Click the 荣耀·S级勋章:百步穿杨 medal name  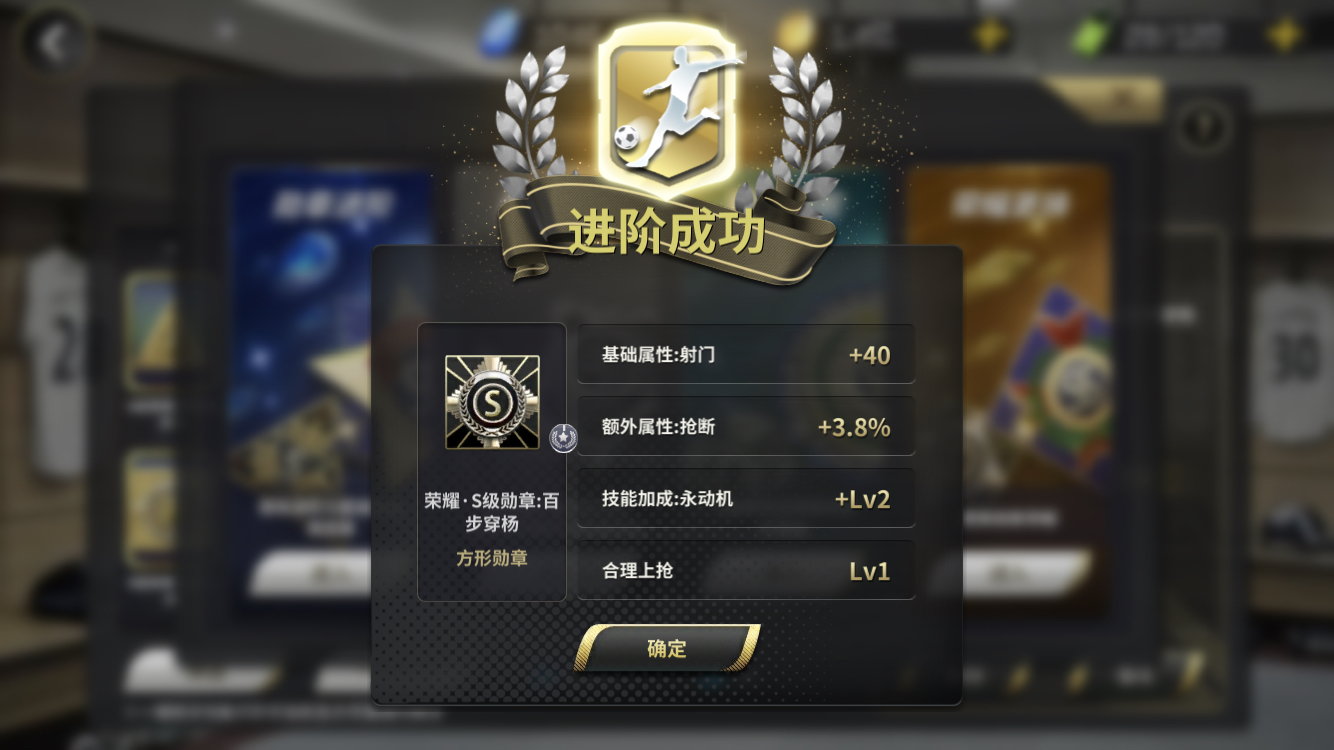(x=492, y=512)
